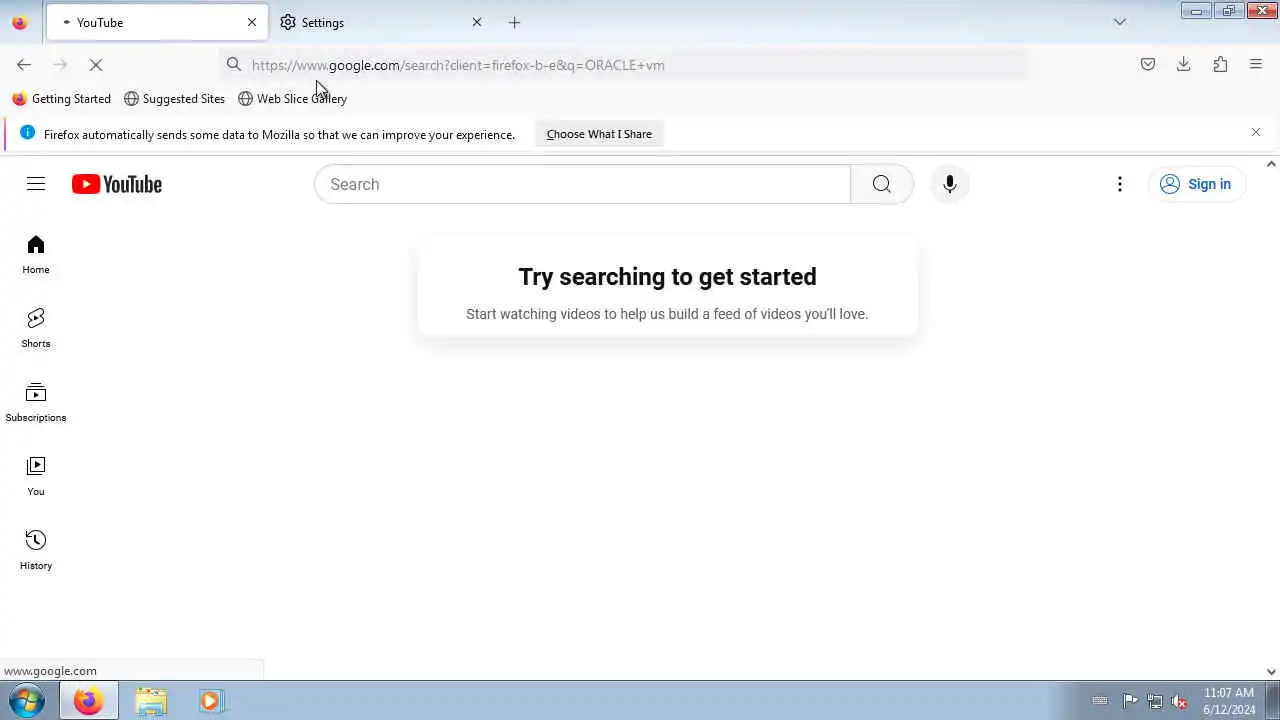Screen dimensions: 1280x720
Task: Click the volume tray icon
Action: pos(1180,701)
